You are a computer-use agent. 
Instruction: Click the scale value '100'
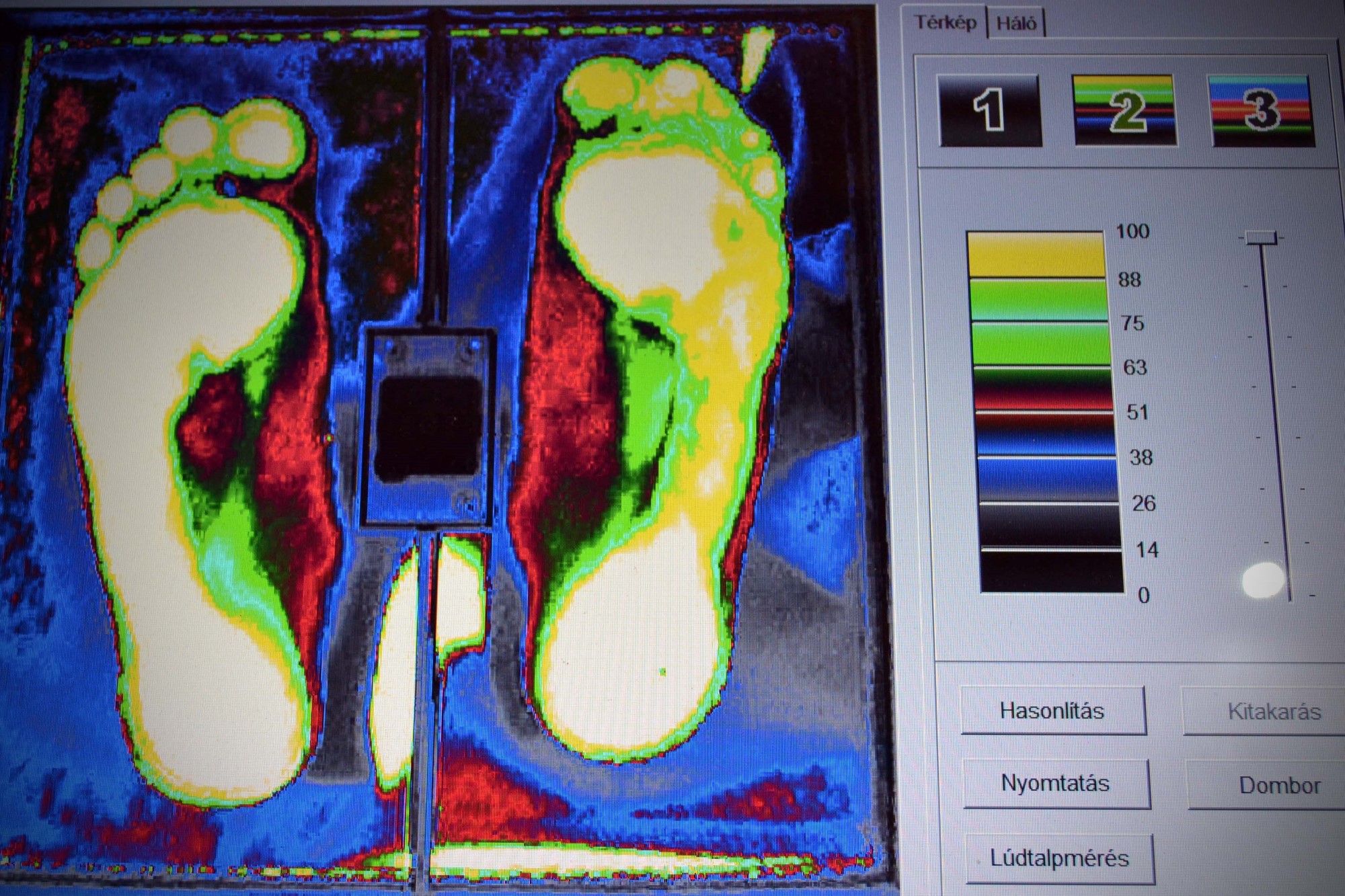1132,232
